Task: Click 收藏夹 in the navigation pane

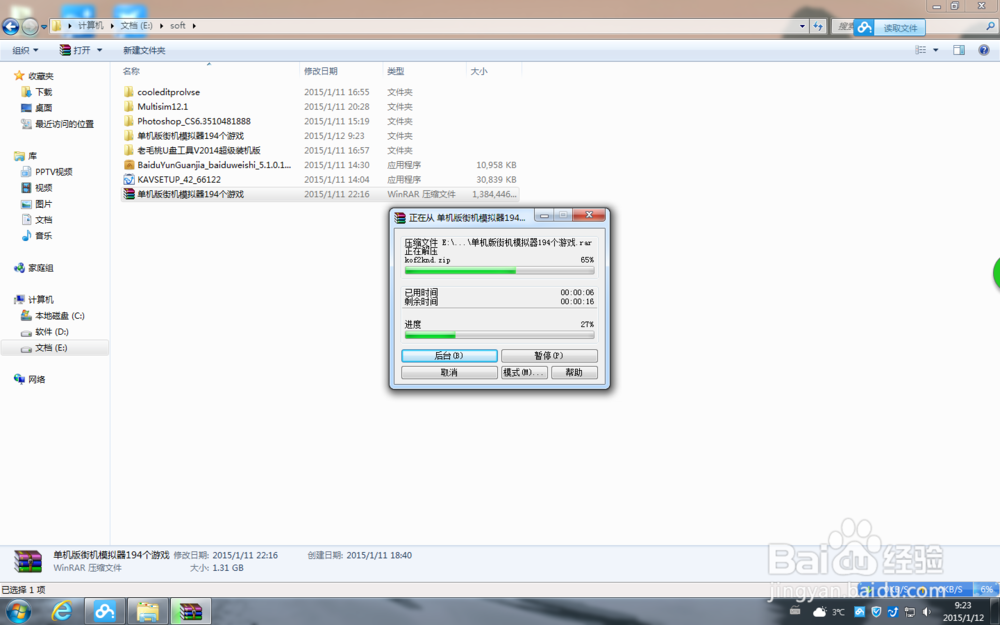Action: (40, 76)
